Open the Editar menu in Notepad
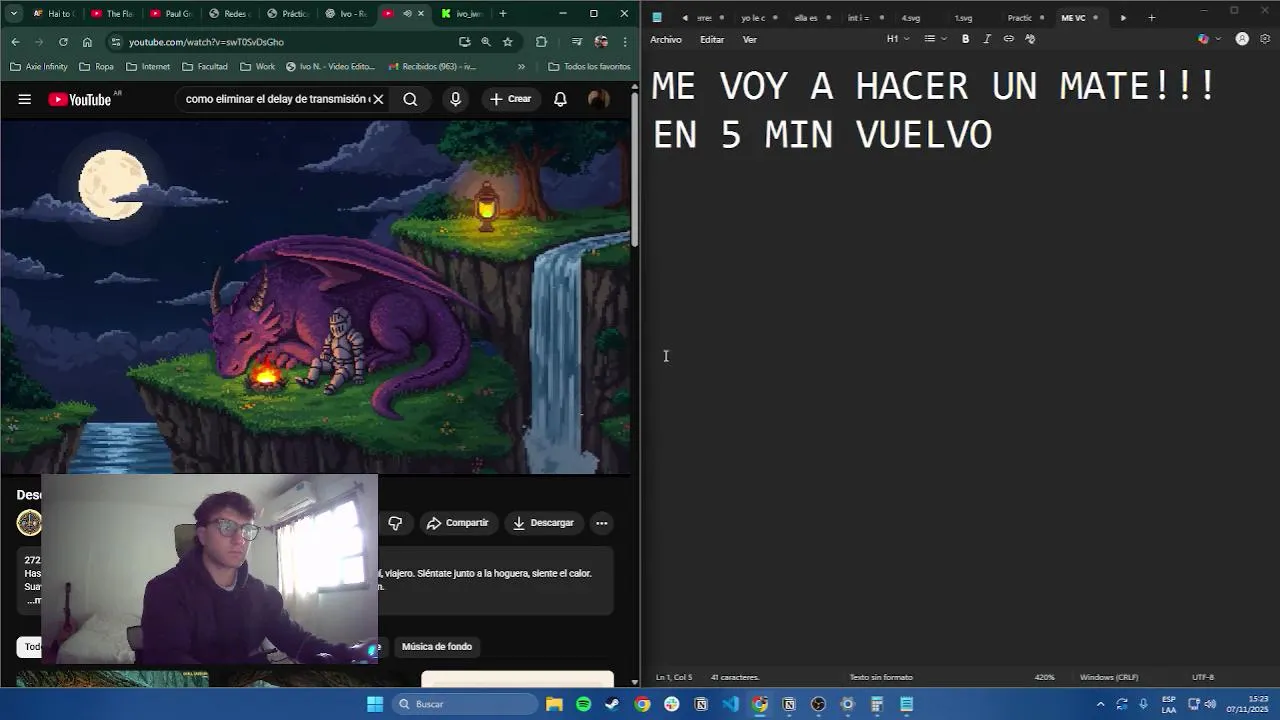 point(712,39)
